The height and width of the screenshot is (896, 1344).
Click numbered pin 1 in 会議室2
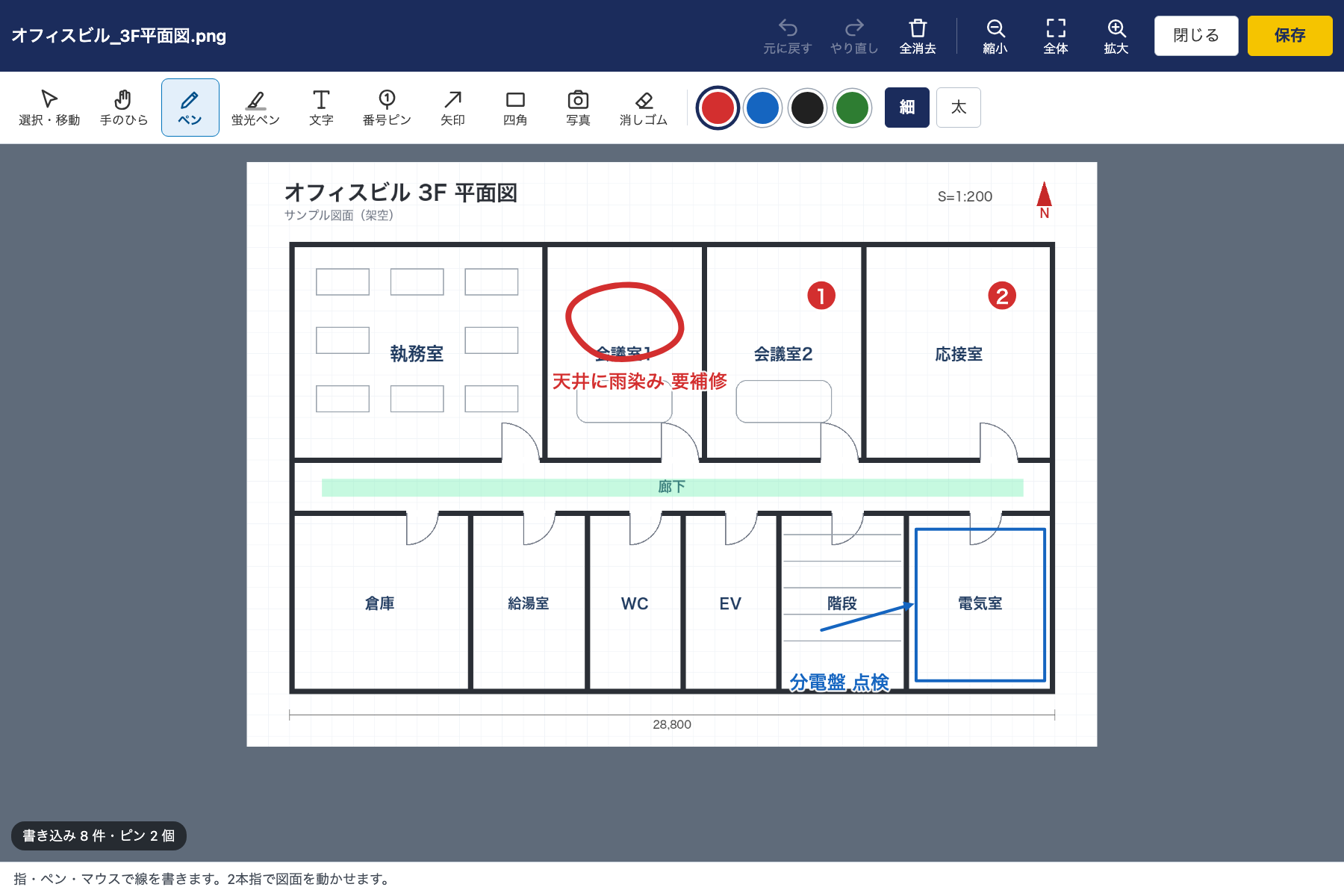click(x=821, y=296)
